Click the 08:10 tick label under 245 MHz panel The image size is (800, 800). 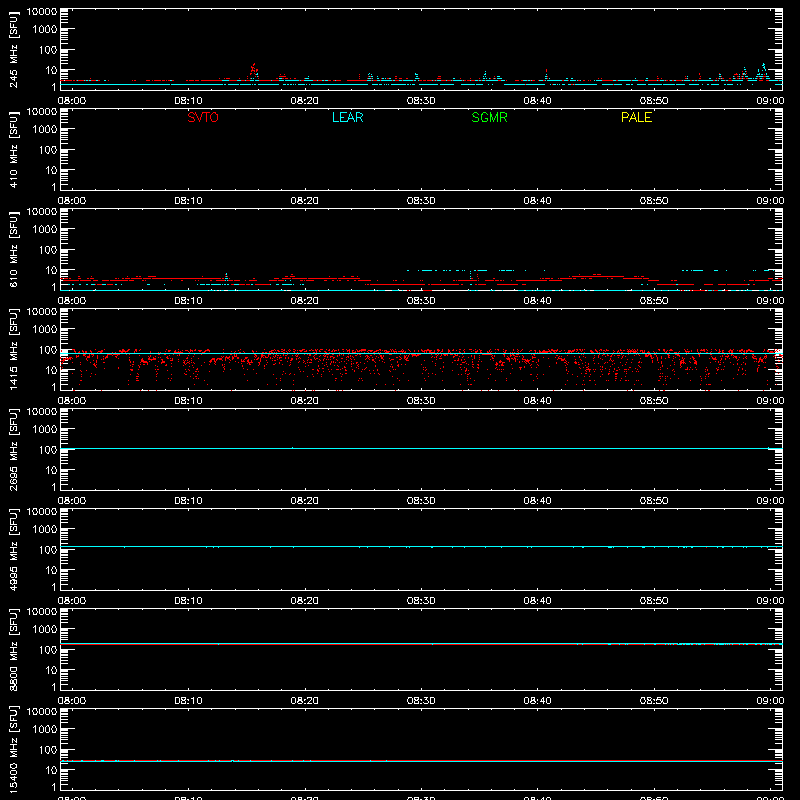pyautogui.click(x=188, y=101)
